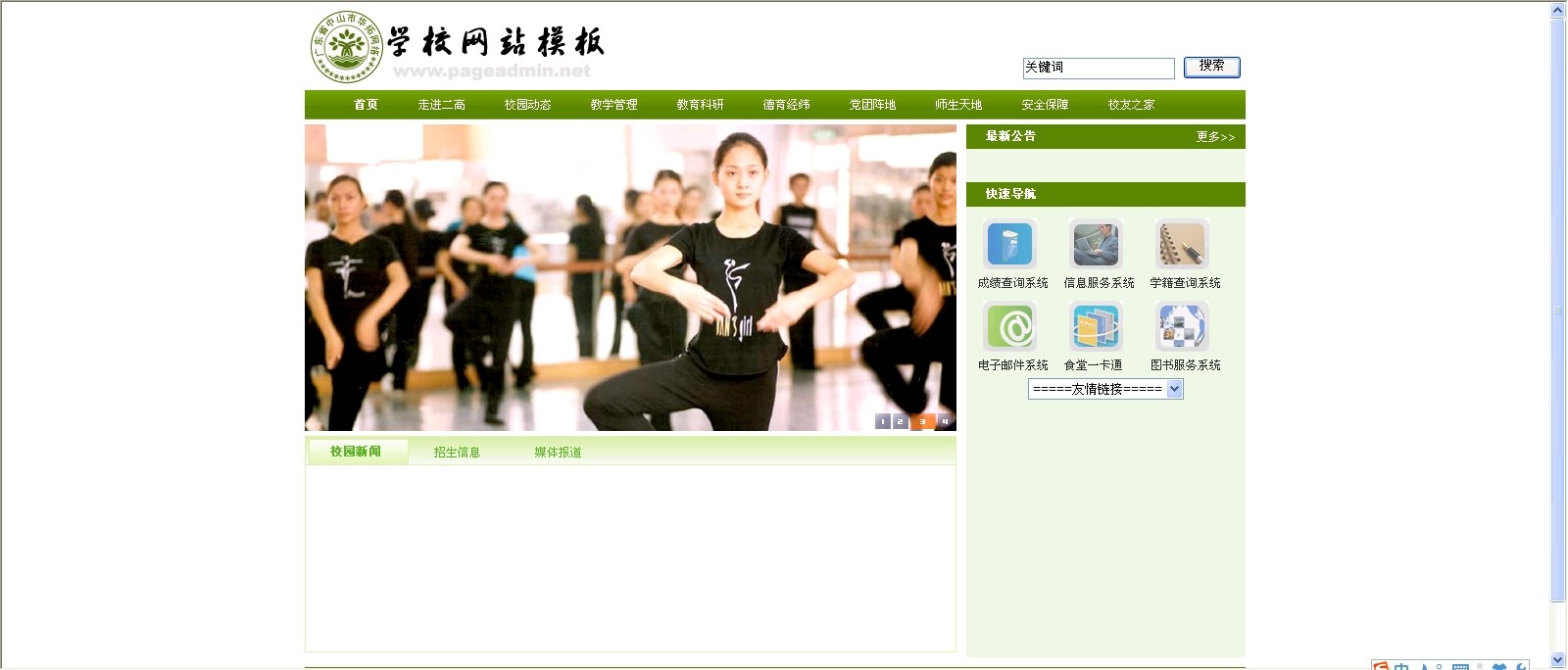Open 教学管理 navigation menu
Image resolution: width=1568 pixels, height=670 pixels.
(x=613, y=105)
